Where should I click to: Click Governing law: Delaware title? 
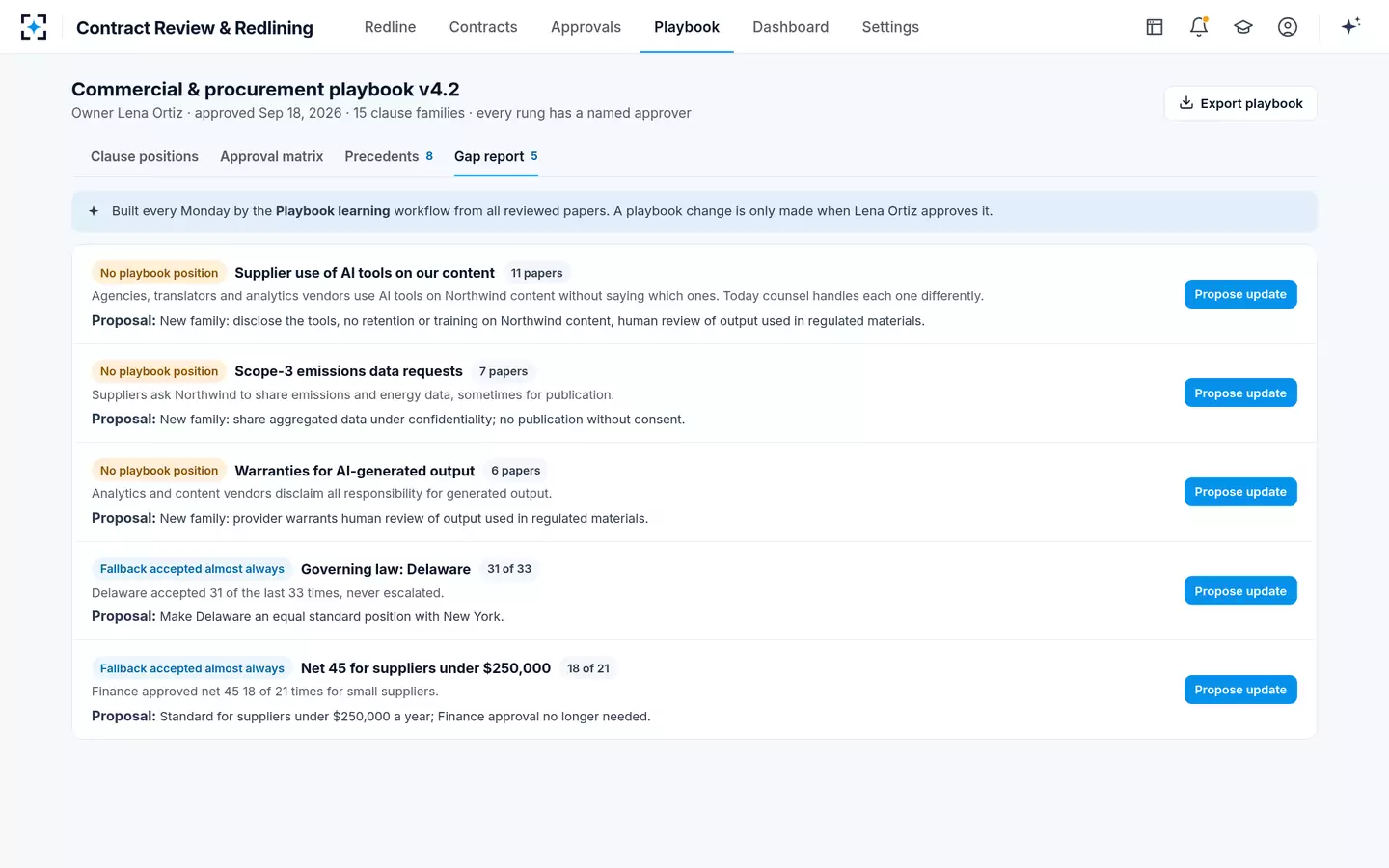[x=386, y=569]
